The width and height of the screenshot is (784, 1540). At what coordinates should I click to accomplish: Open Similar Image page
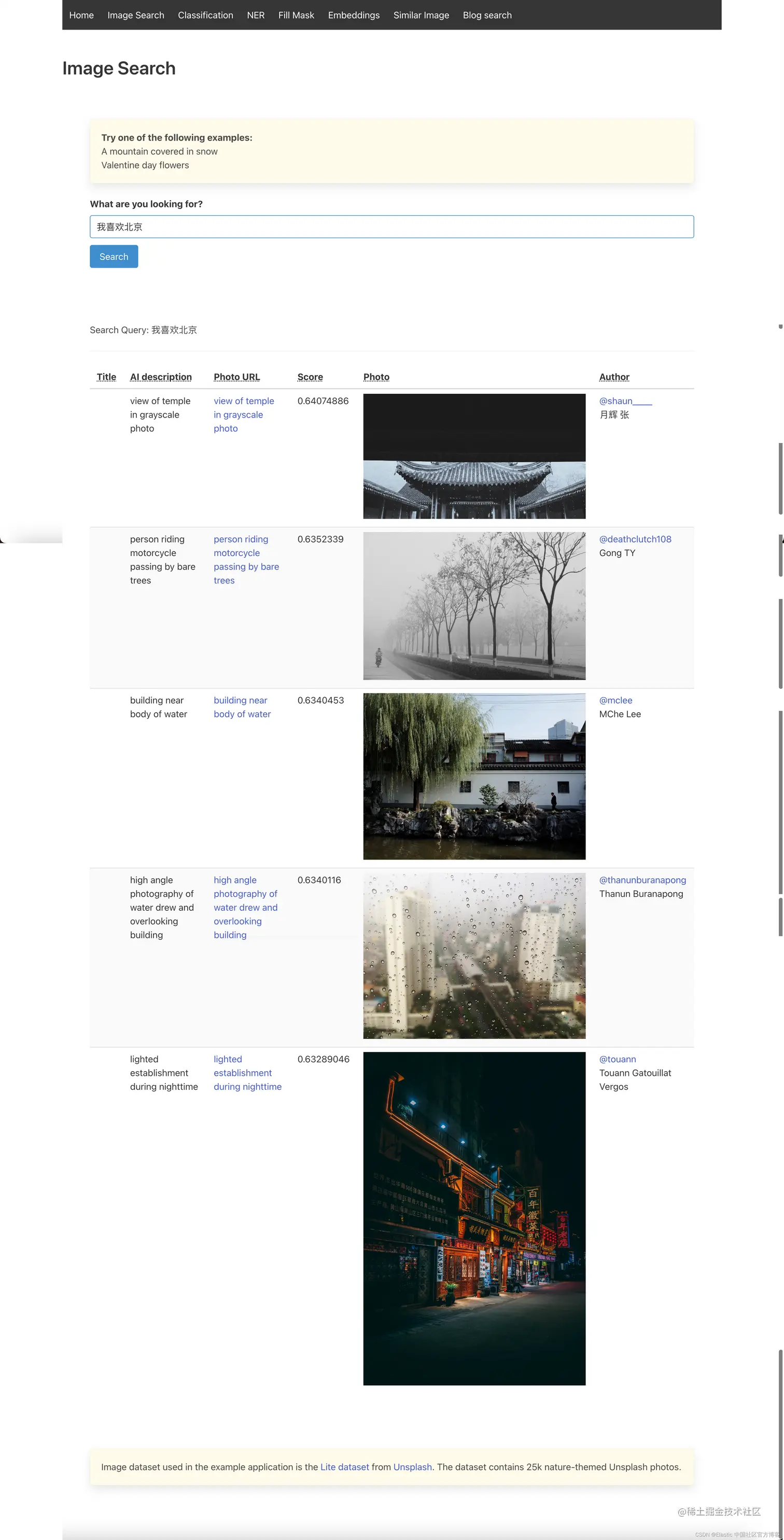click(x=421, y=15)
